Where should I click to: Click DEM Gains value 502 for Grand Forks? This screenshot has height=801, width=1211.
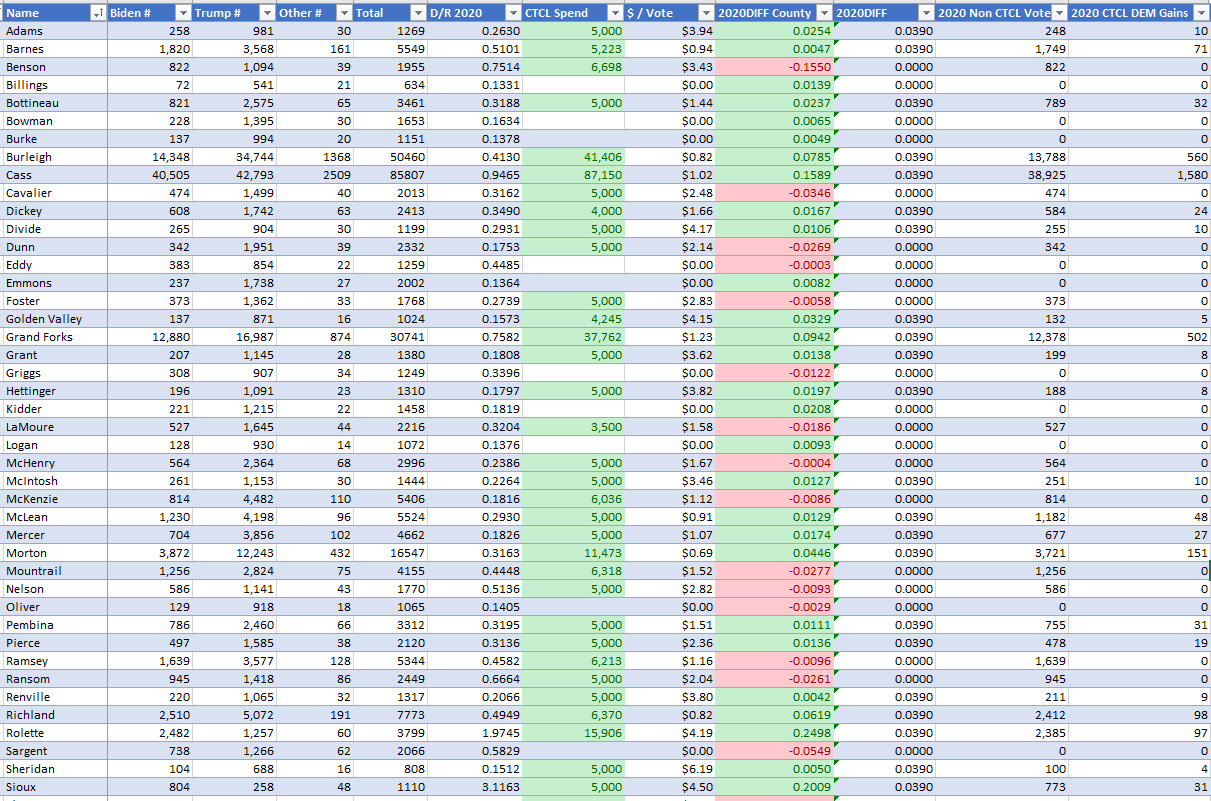(x=1140, y=337)
